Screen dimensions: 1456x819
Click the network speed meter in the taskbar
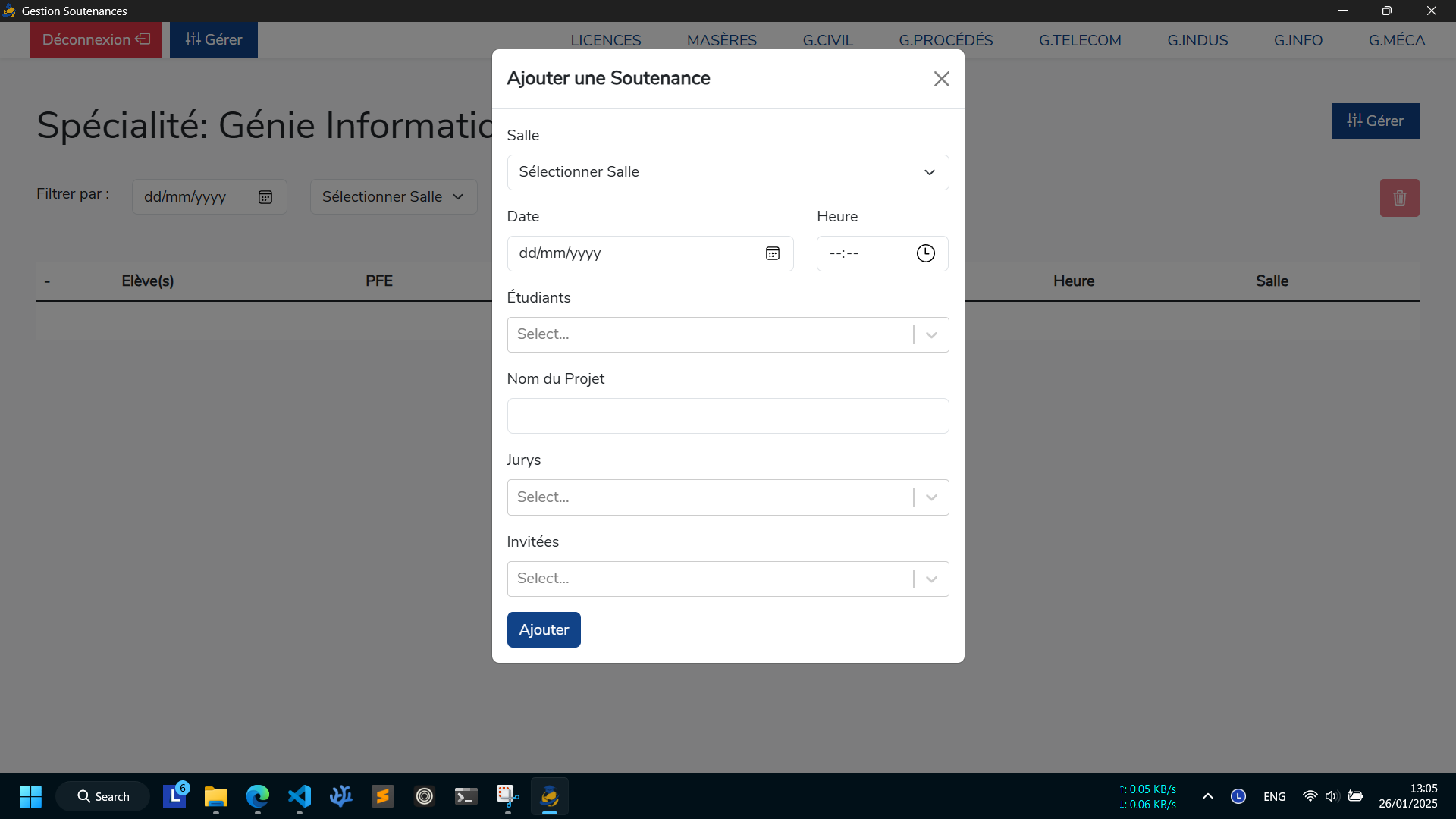(x=1148, y=796)
